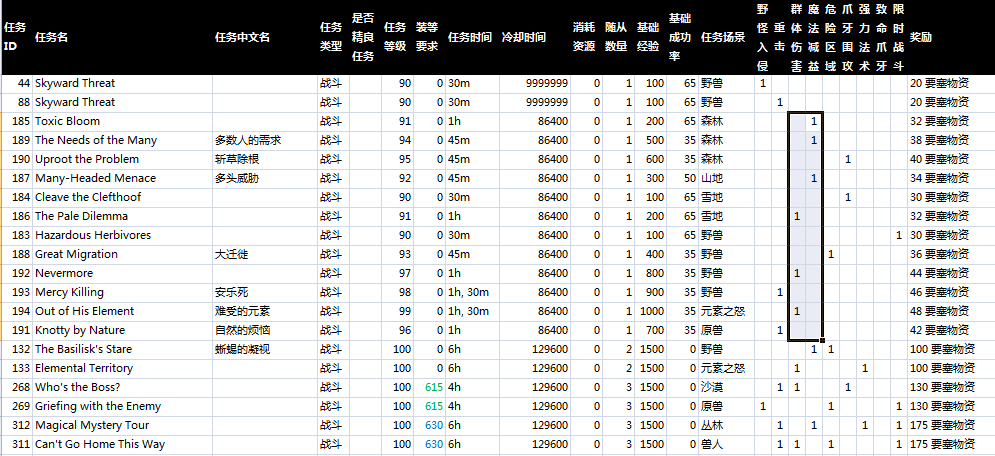The image size is (995, 456).
Task: Click the 奖励 column header
Action: click(x=921, y=37)
